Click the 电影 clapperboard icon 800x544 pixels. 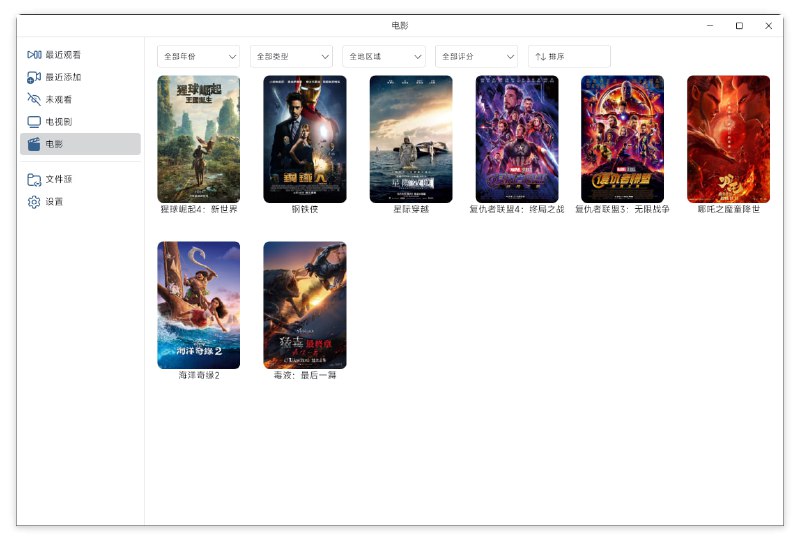coord(34,144)
